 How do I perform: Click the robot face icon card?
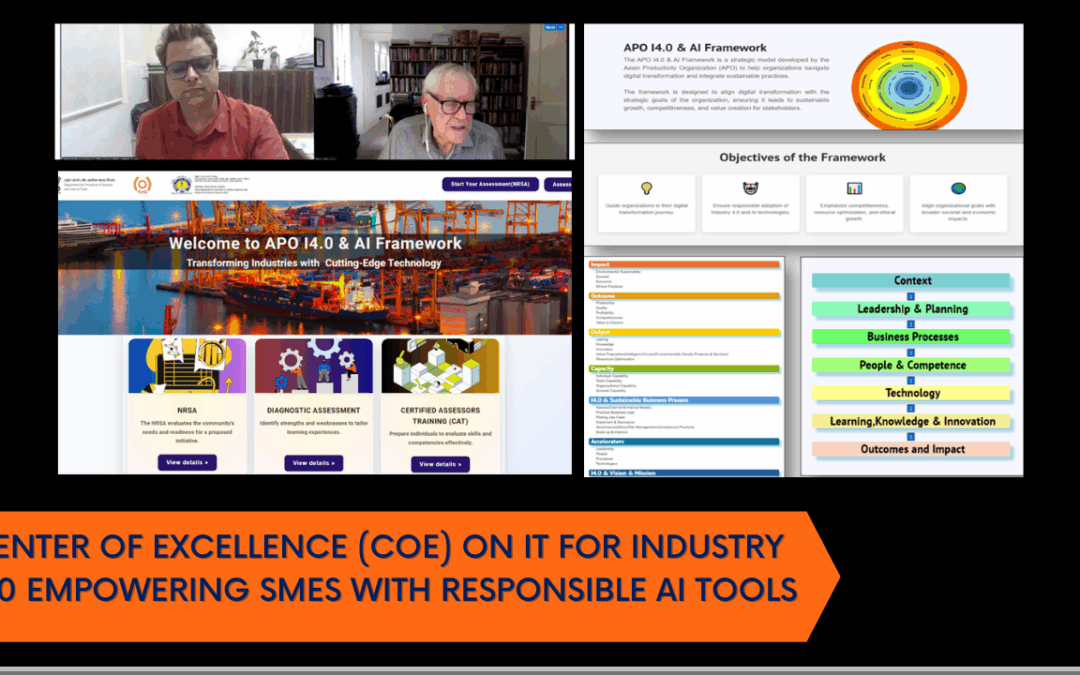click(750, 203)
